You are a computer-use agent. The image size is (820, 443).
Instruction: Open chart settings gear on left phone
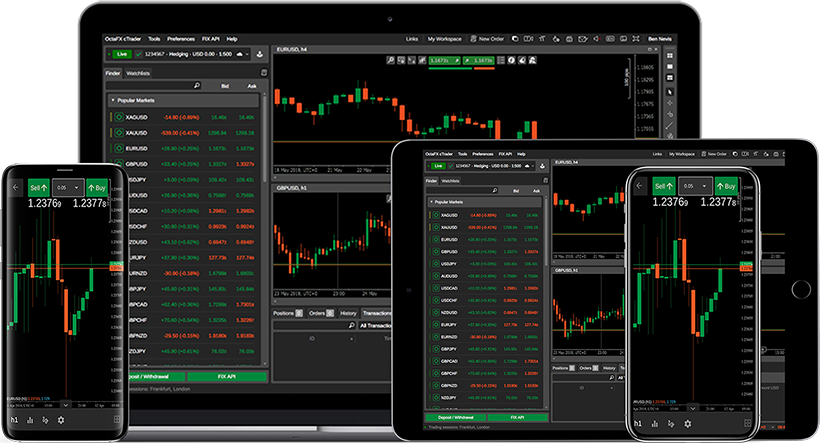point(61,421)
